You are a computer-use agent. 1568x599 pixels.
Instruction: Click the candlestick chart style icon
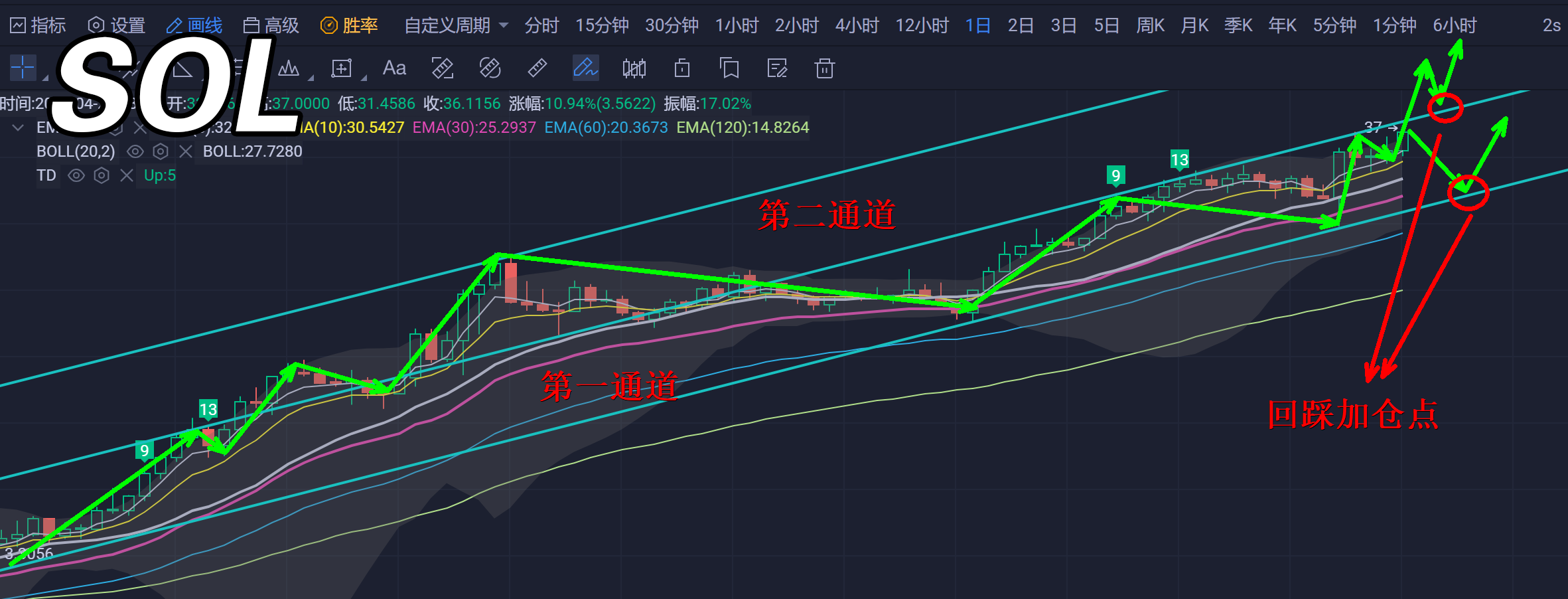point(634,68)
